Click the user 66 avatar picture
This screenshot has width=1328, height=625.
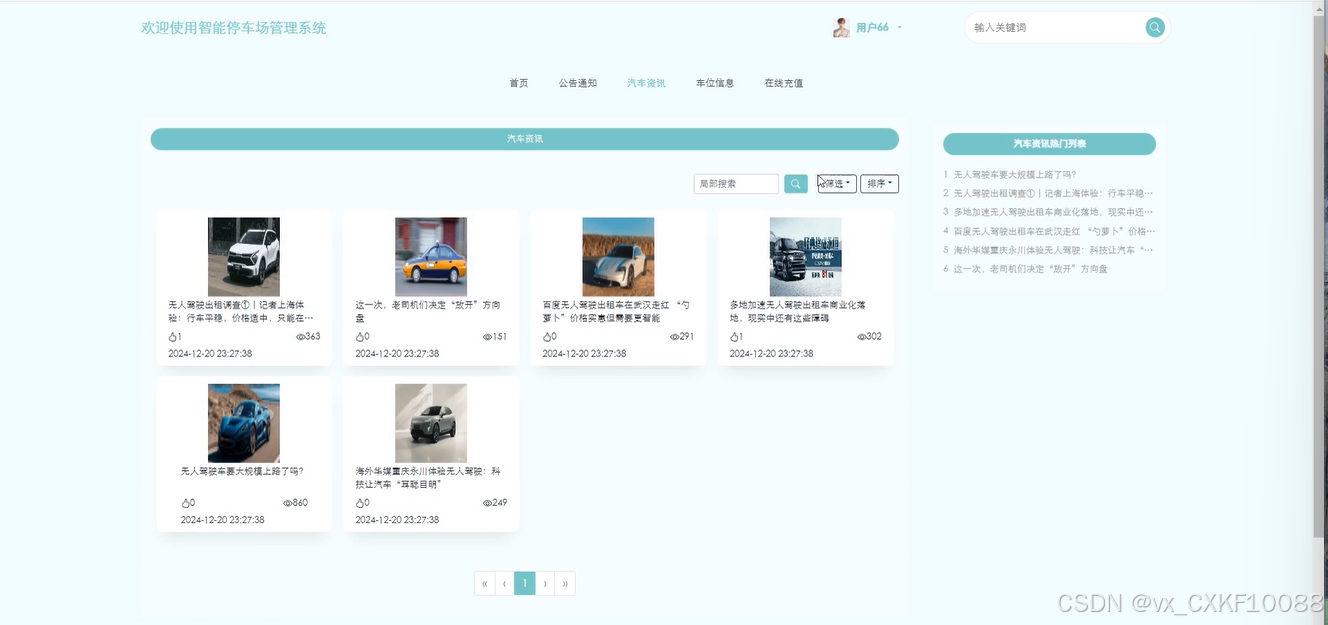click(841, 28)
